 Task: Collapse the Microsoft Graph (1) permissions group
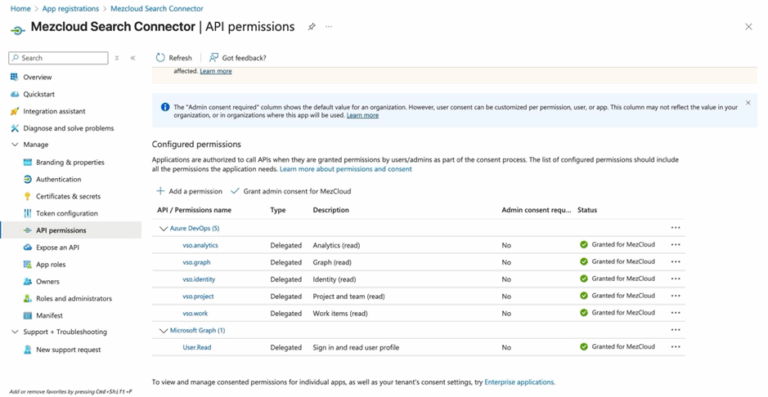click(x=163, y=331)
